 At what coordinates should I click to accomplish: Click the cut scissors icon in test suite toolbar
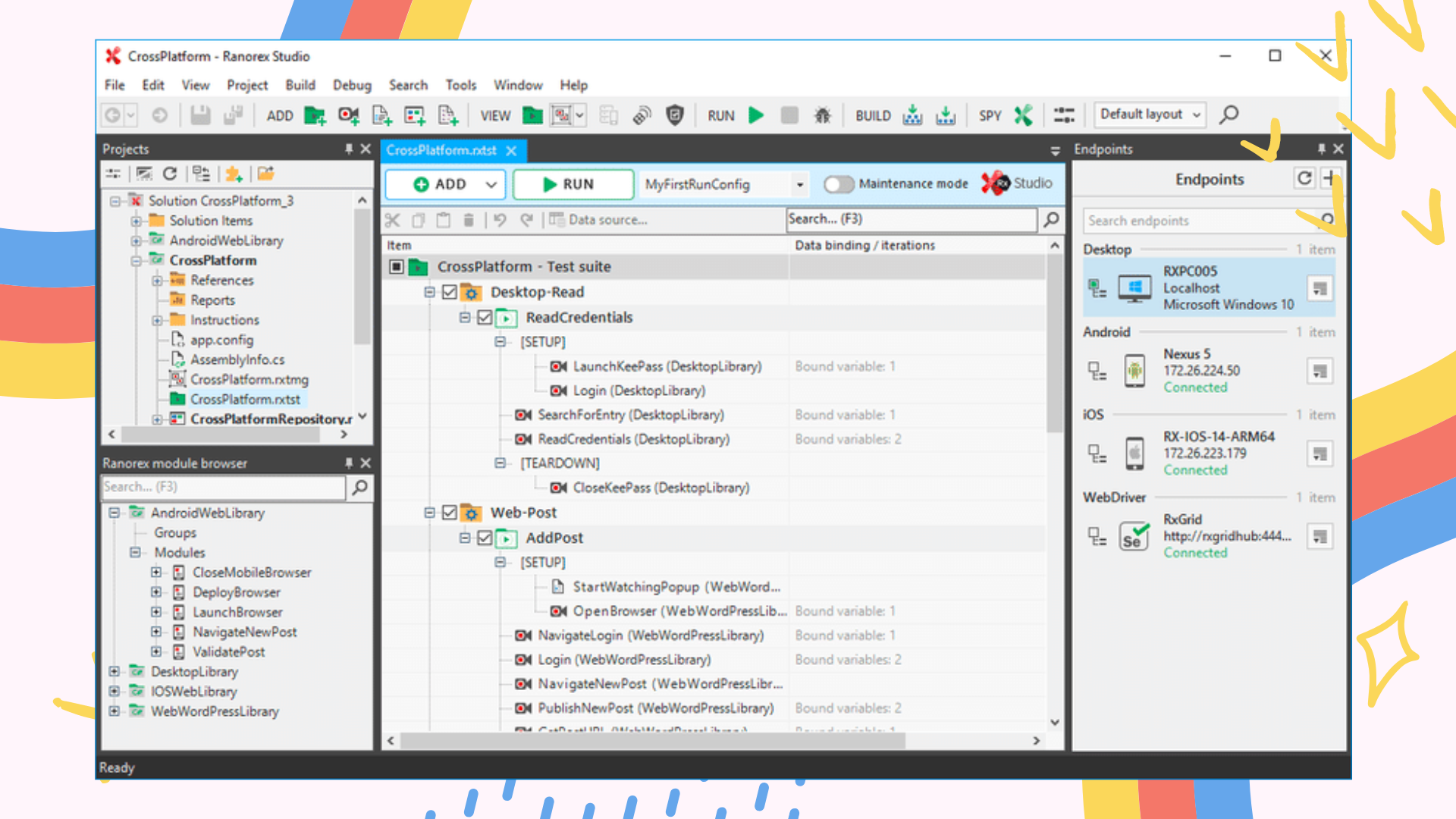click(x=392, y=220)
